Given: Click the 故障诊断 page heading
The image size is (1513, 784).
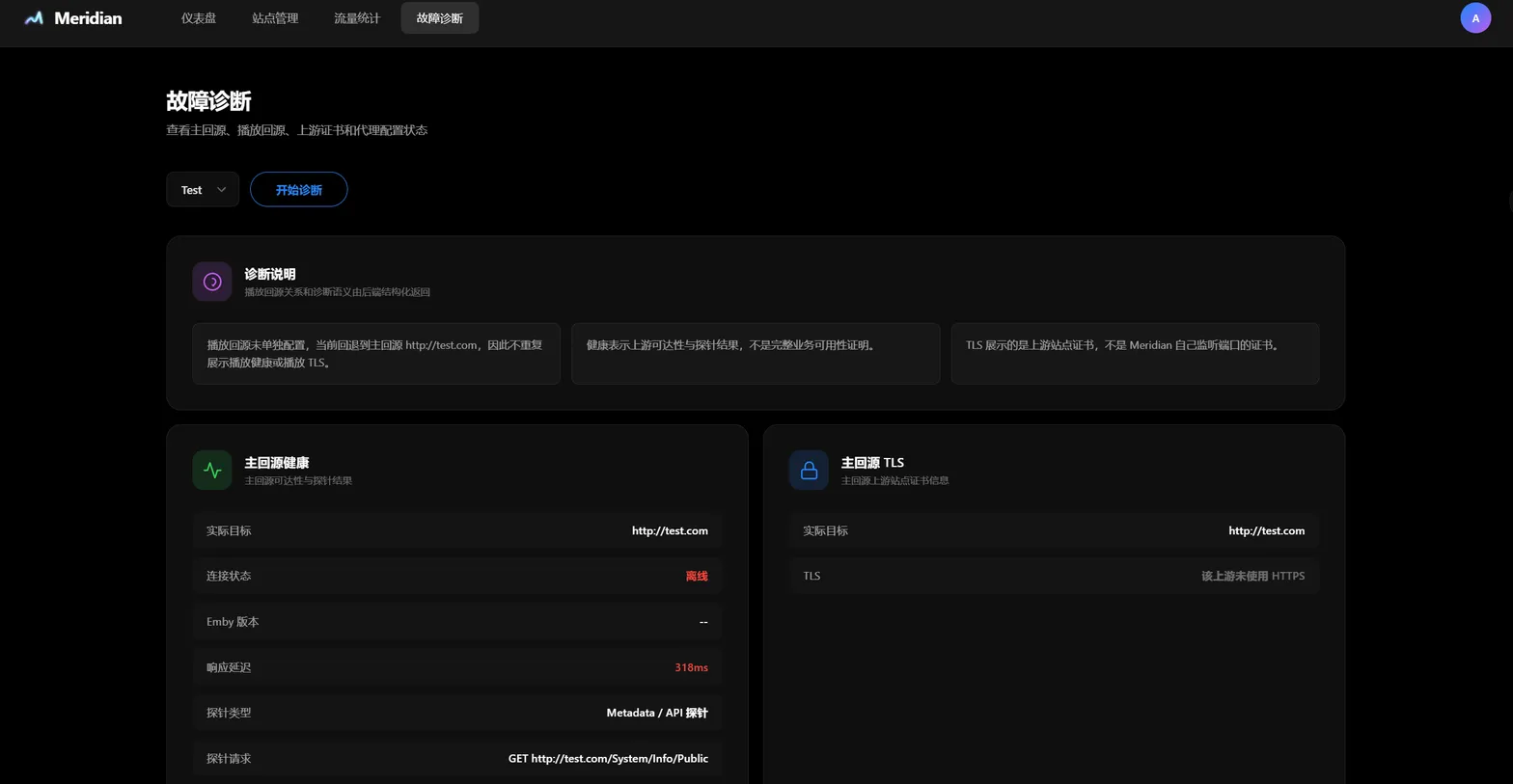Looking at the screenshot, I should click(208, 101).
